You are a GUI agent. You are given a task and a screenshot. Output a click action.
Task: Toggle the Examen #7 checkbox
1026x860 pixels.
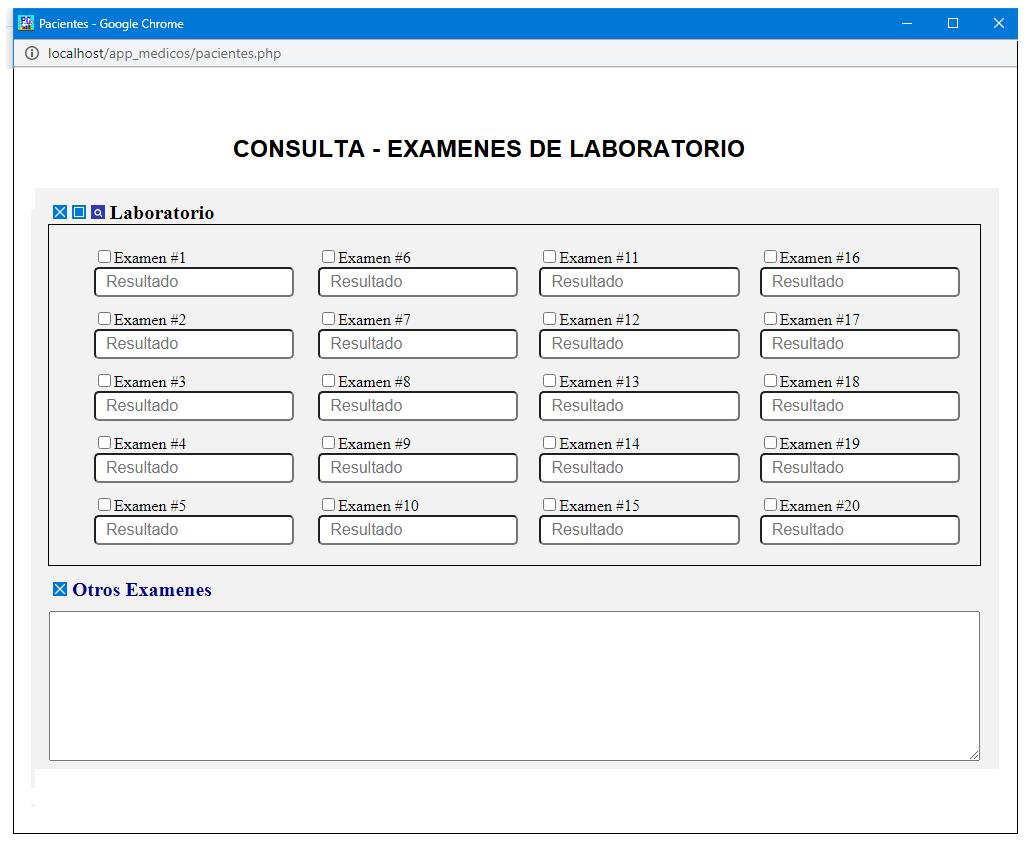[328, 319]
